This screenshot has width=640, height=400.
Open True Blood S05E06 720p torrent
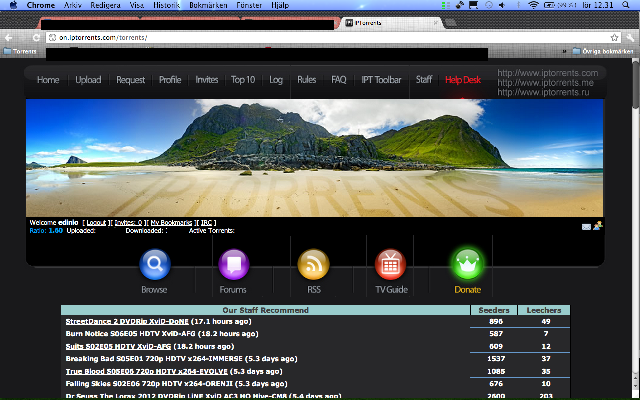tap(147, 371)
